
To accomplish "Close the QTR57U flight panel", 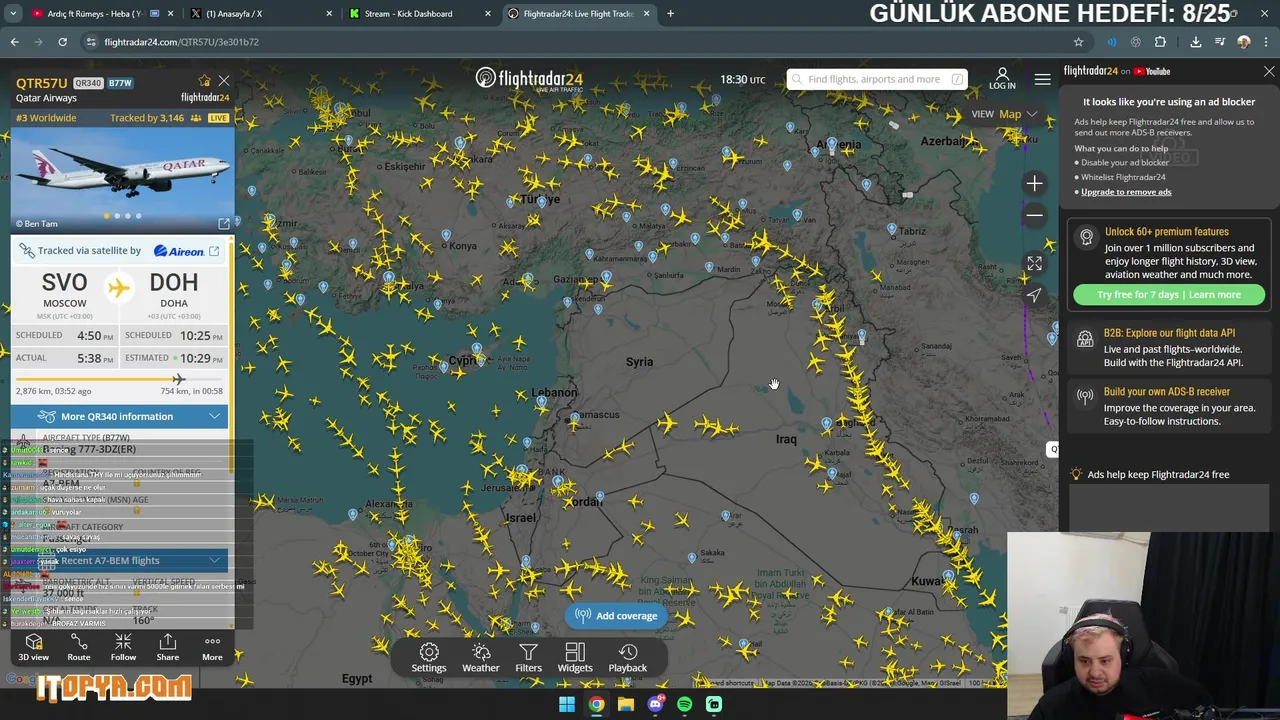I will (224, 80).
